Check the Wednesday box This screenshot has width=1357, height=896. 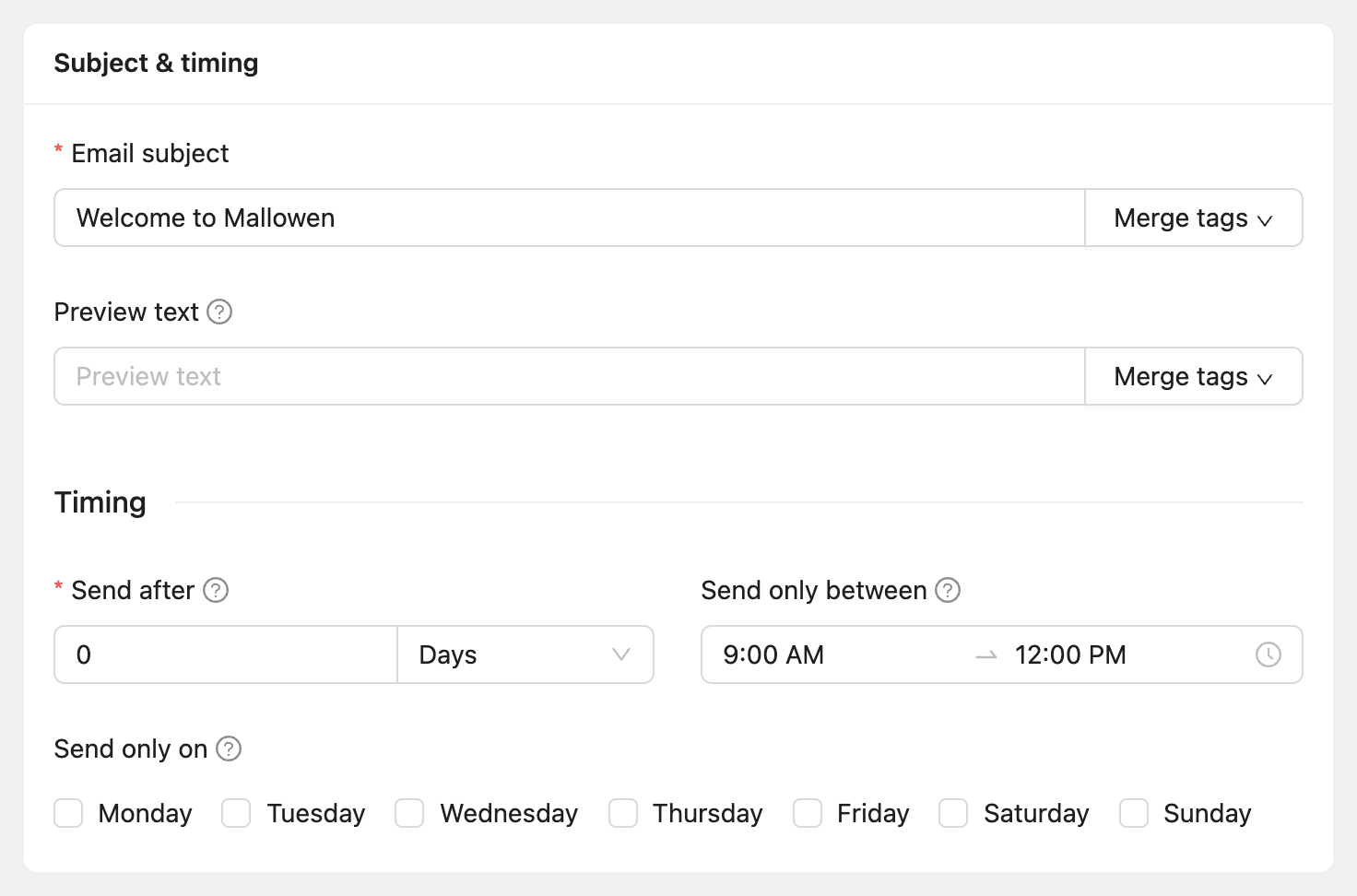click(409, 813)
